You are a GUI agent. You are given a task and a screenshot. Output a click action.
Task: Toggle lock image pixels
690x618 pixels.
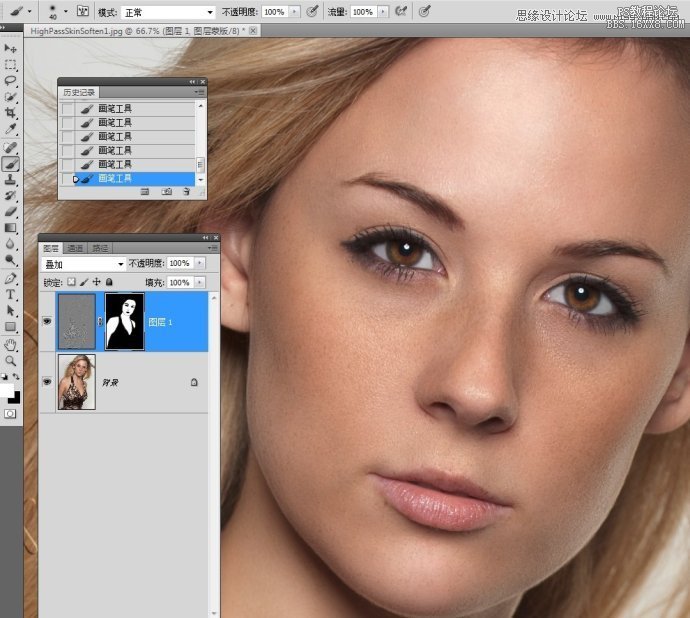tap(84, 282)
